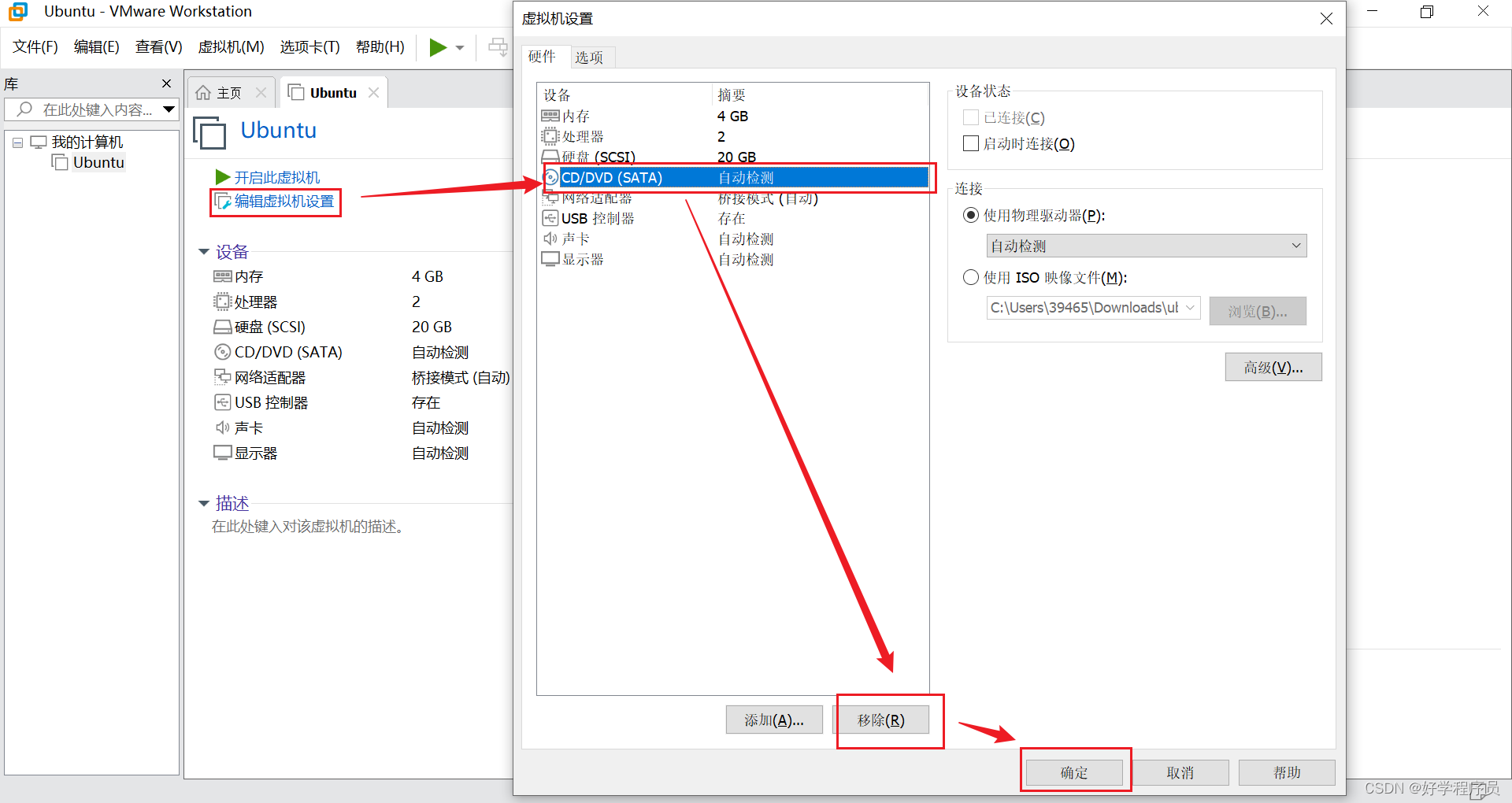1512x803 pixels.
Task: Click the description text field
Action: [x=309, y=527]
